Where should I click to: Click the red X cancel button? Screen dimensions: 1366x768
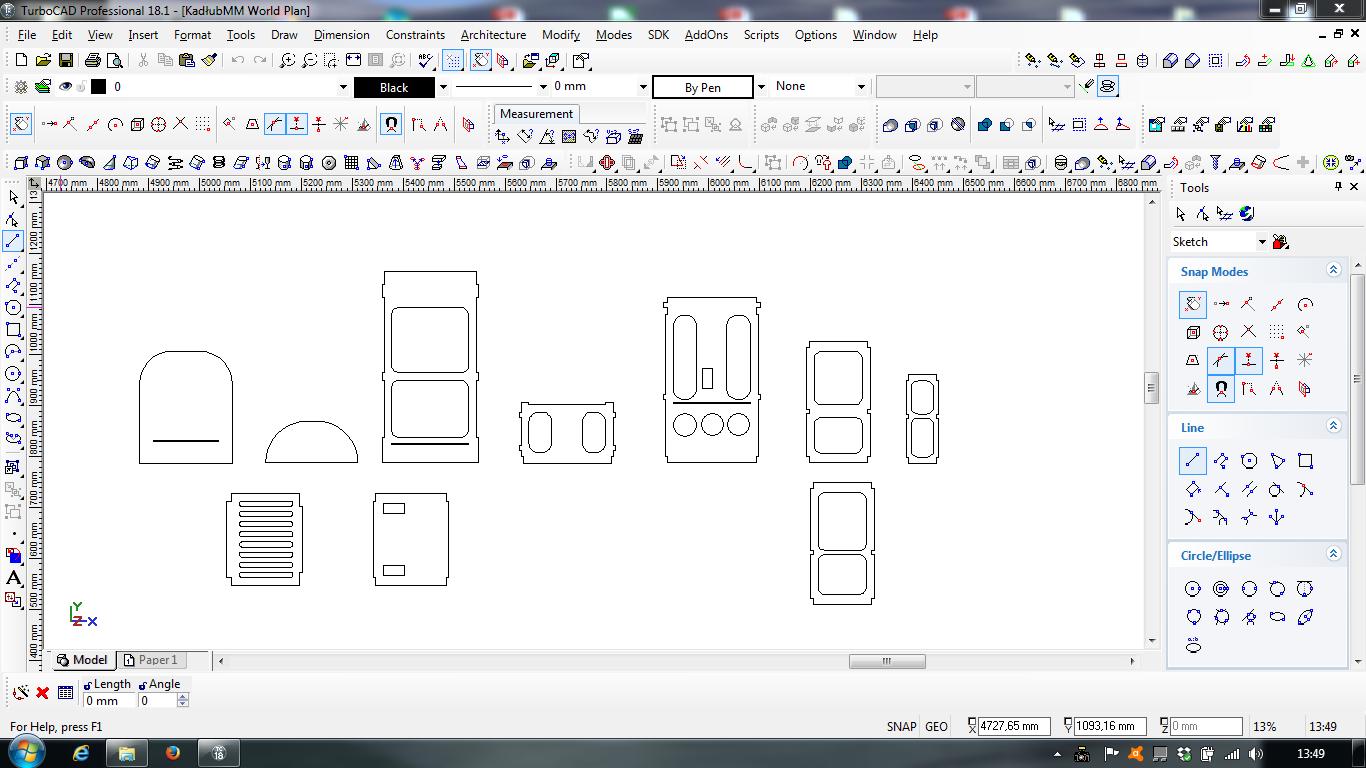[x=42, y=692]
